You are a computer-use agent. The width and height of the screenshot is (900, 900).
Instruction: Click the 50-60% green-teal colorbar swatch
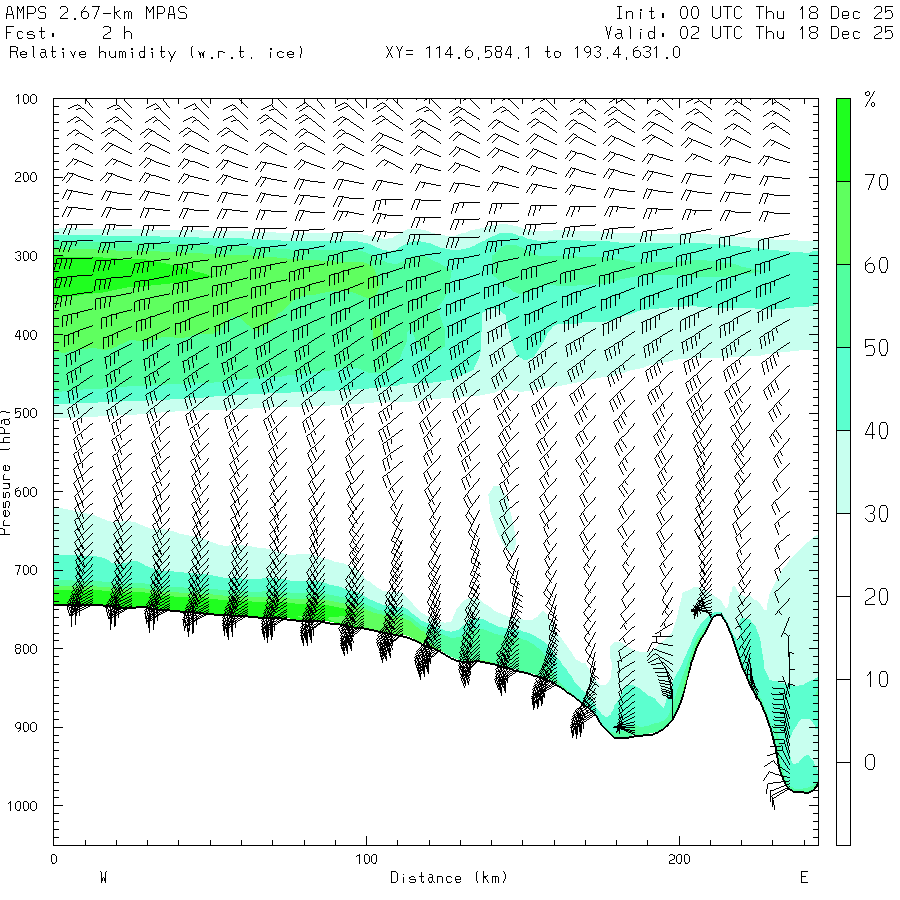[x=843, y=306]
